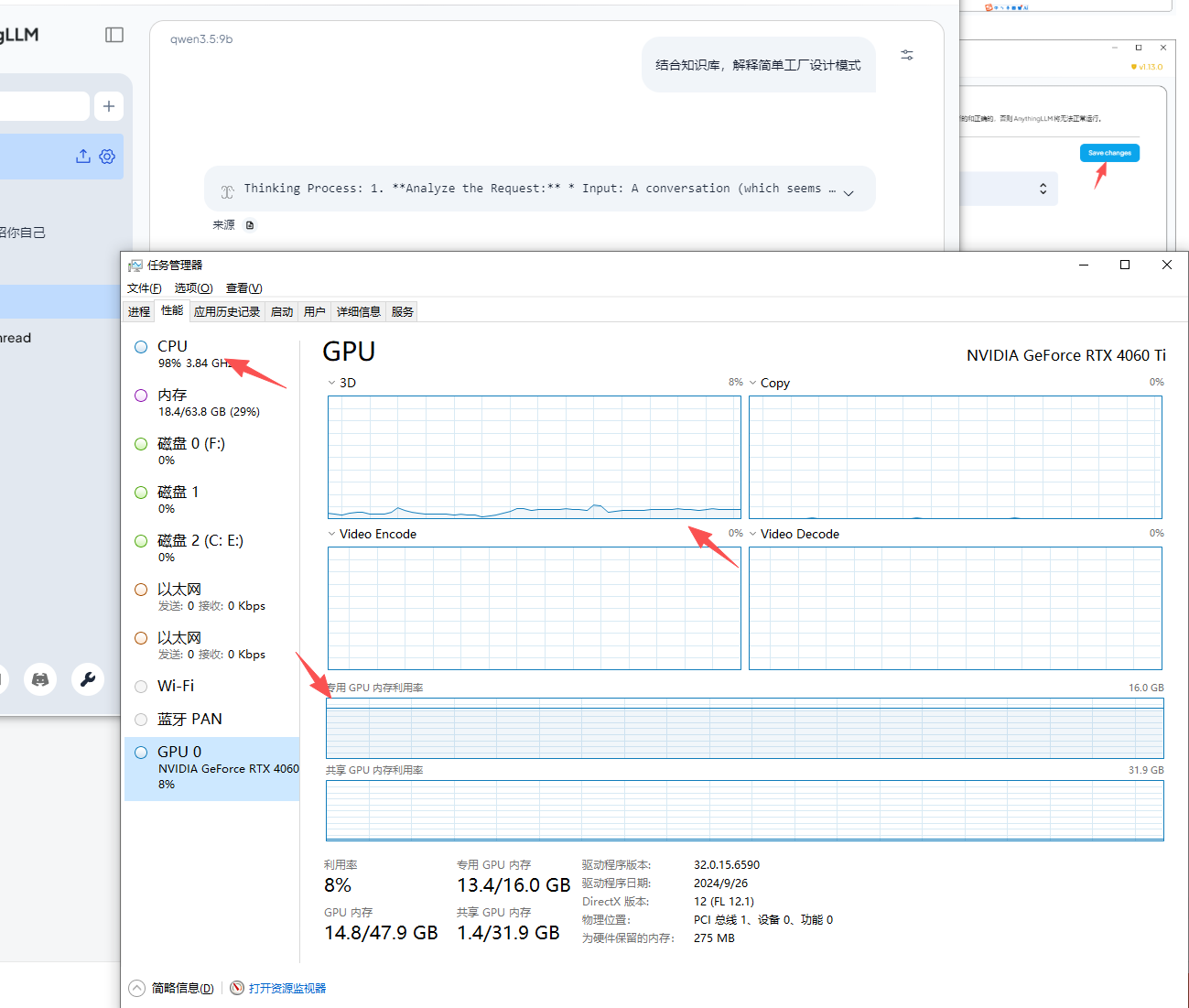Click the shield icon beside v1.13.0
This screenshot has width=1189, height=1008.
1134,67
